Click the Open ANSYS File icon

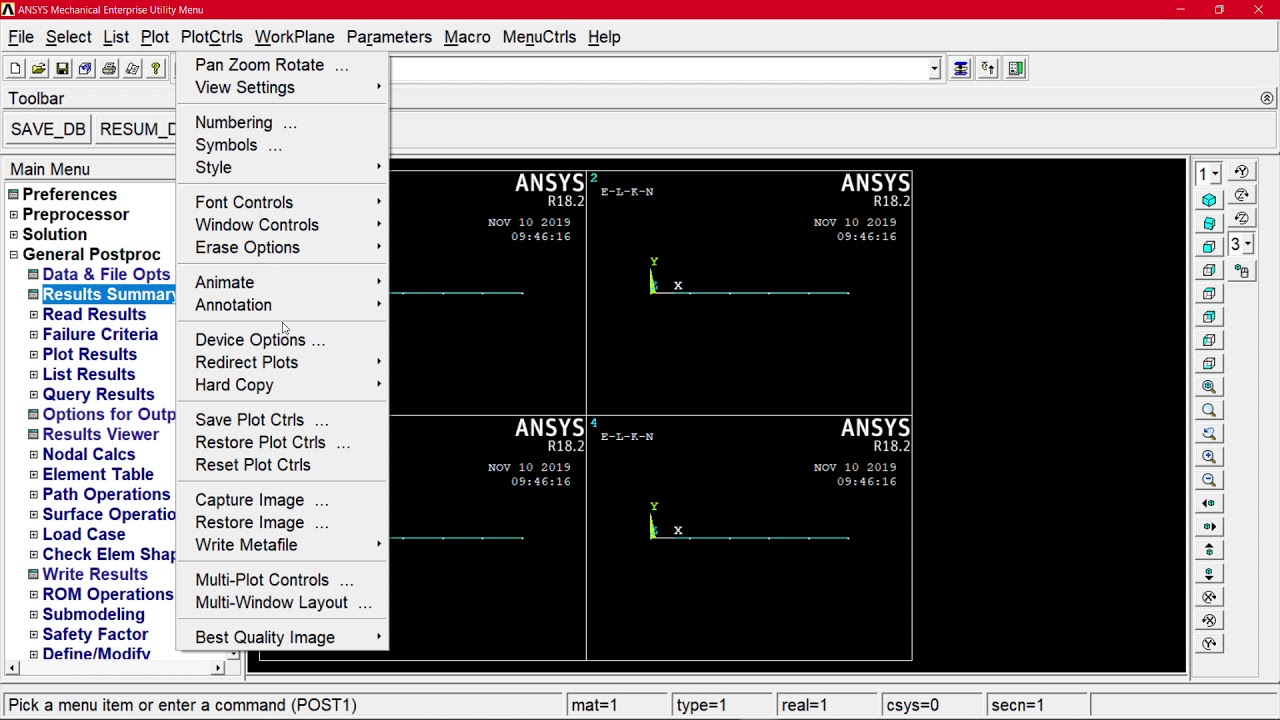tap(38, 69)
